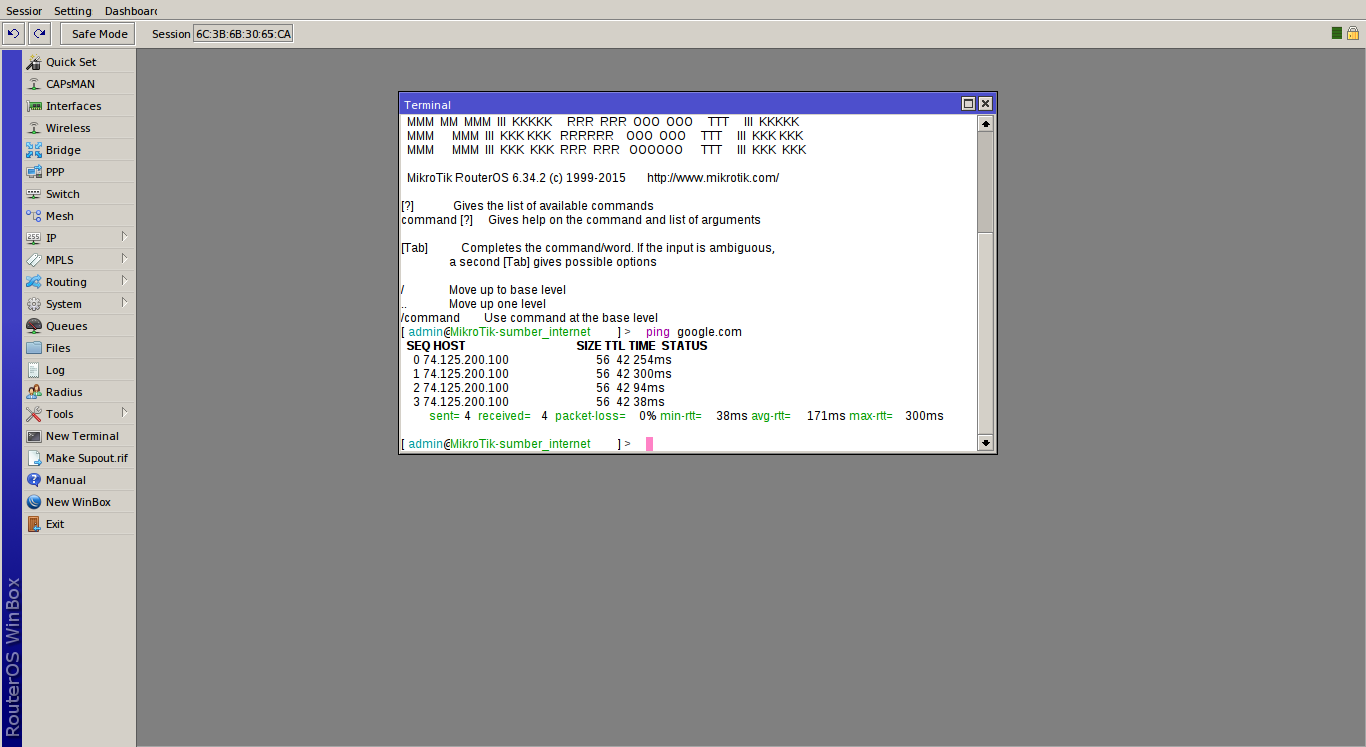Open the Session menu
Screen dimensions: 1366x747
(x=24, y=11)
